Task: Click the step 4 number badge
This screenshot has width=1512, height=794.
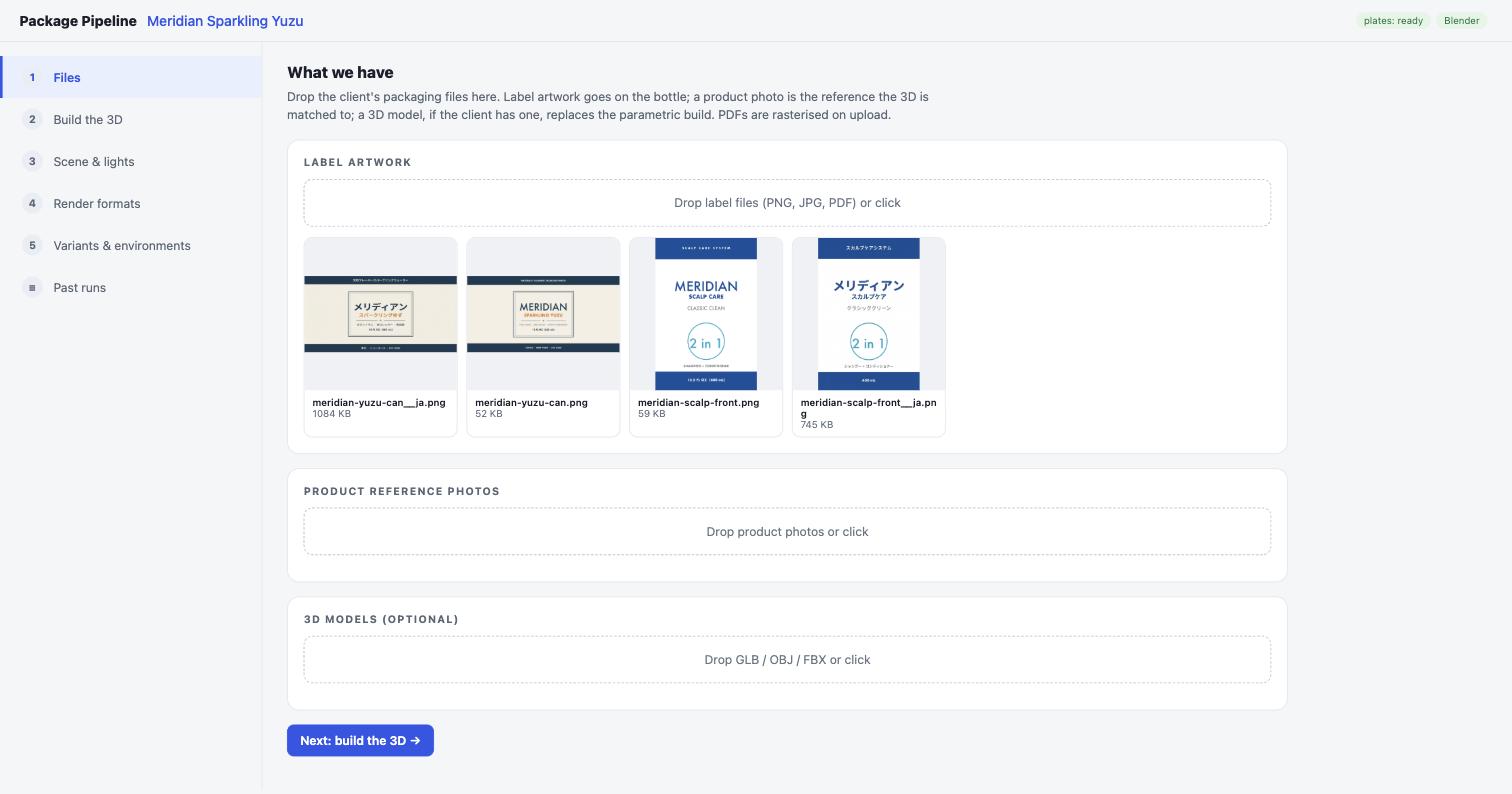Action: [x=32, y=203]
